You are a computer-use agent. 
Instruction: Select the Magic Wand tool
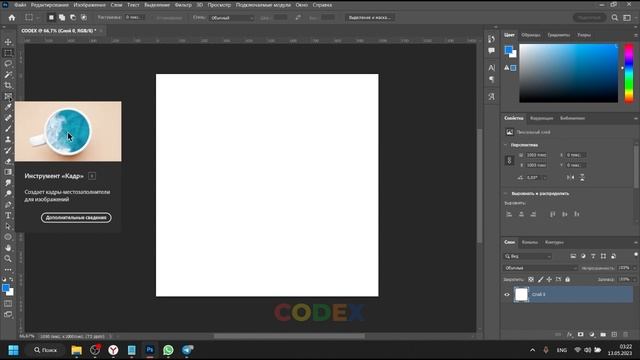click(8, 75)
